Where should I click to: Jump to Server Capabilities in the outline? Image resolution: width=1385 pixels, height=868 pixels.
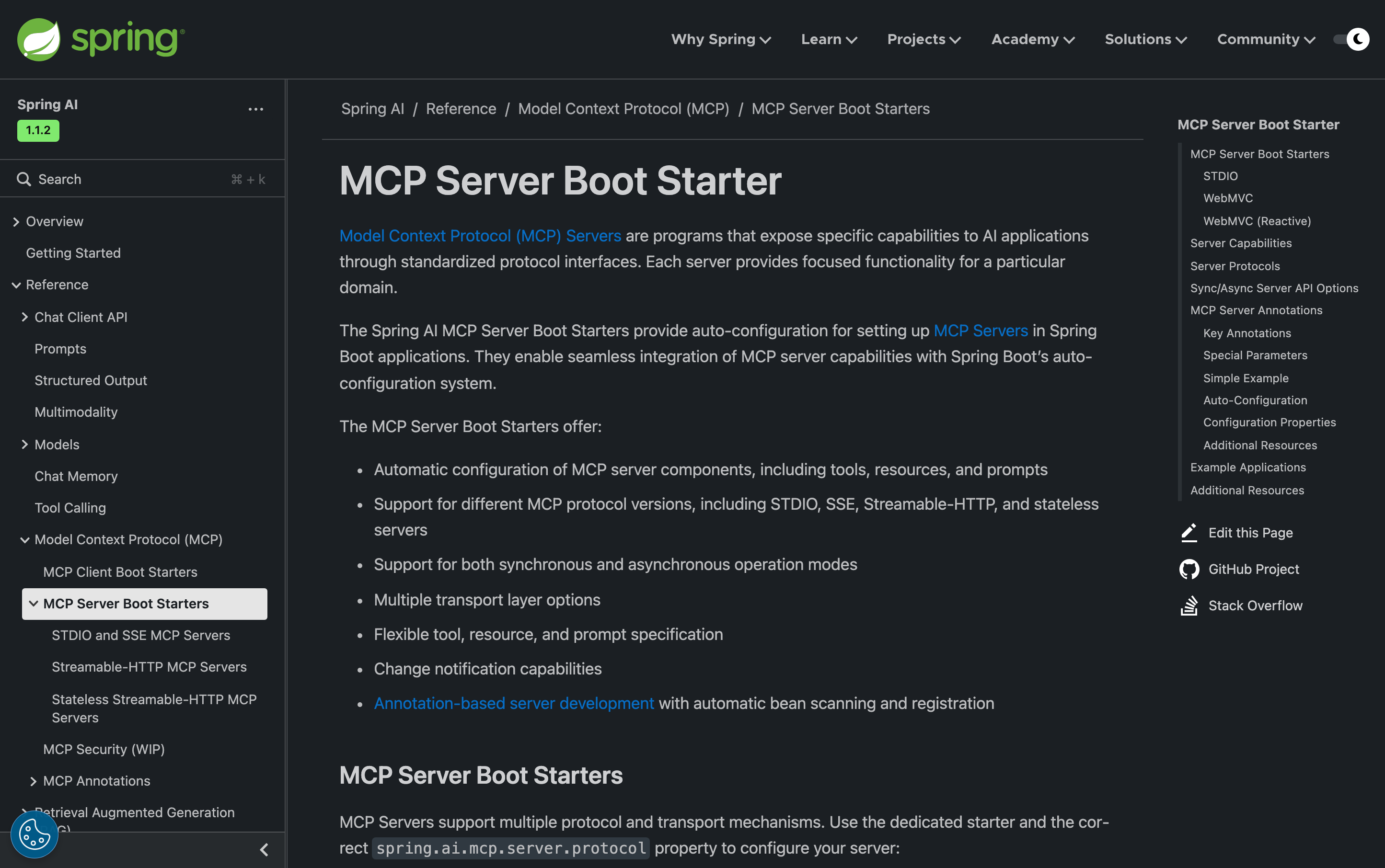tap(1240, 243)
